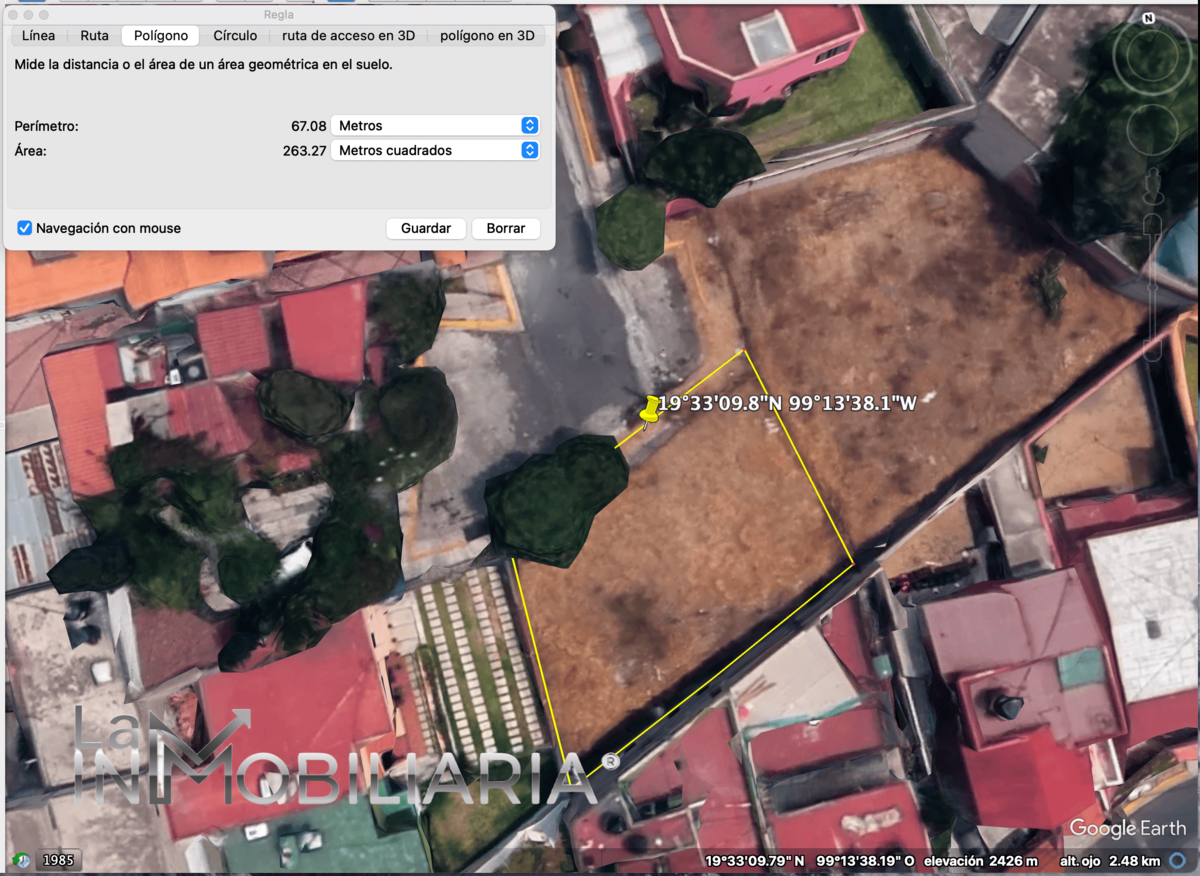1200x876 pixels.
Task: Click the Regla window title
Action: [x=279, y=14]
